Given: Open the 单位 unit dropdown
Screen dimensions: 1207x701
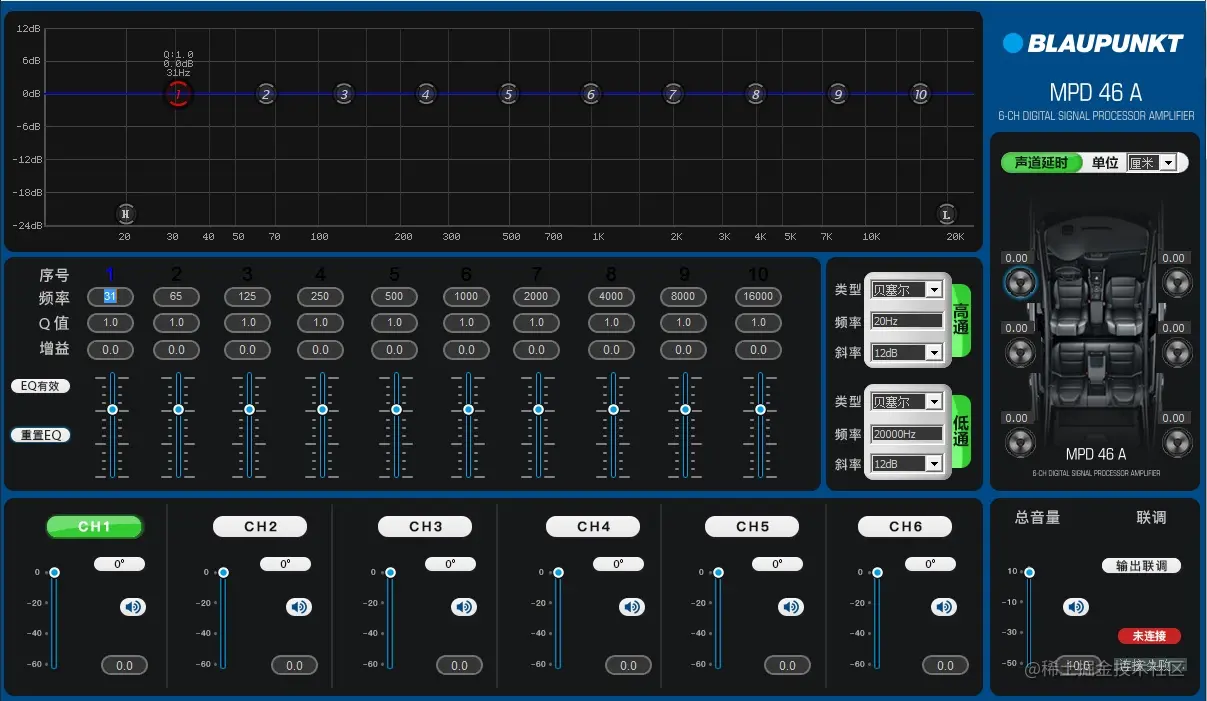Looking at the screenshot, I should click(1151, 163).
